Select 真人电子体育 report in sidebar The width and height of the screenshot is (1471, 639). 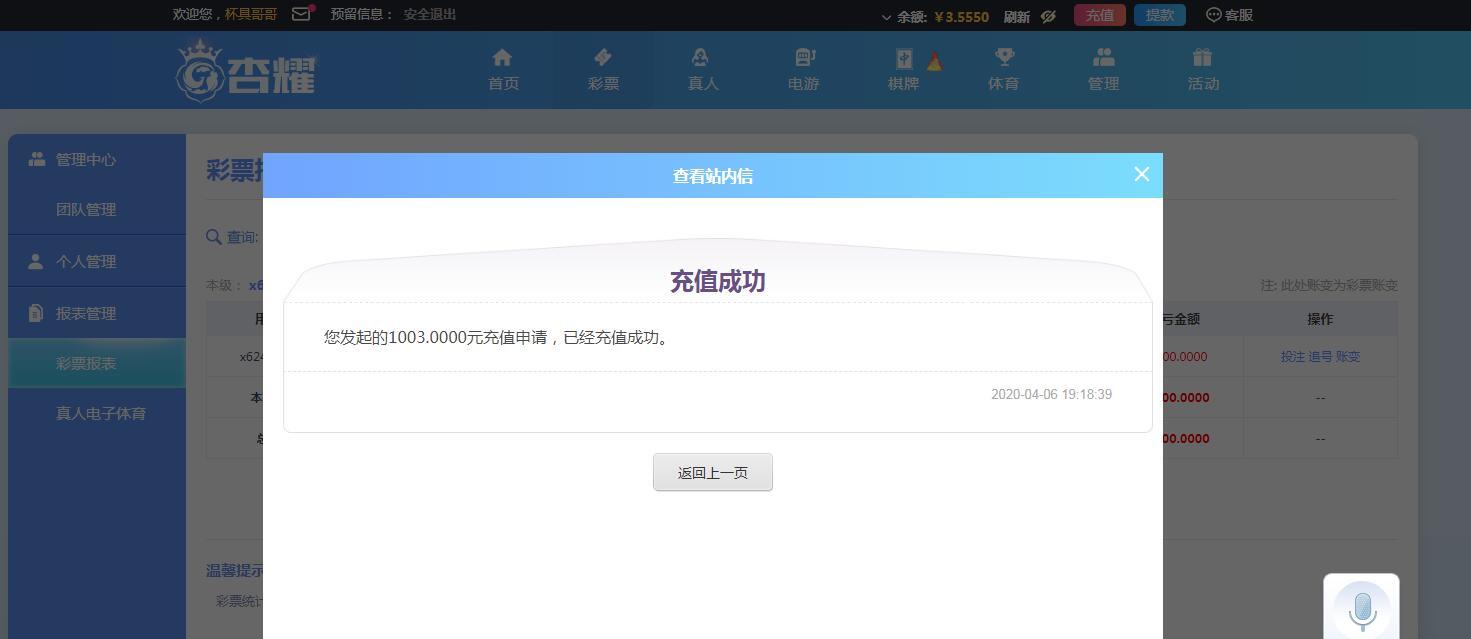click(x=100, y=413)
